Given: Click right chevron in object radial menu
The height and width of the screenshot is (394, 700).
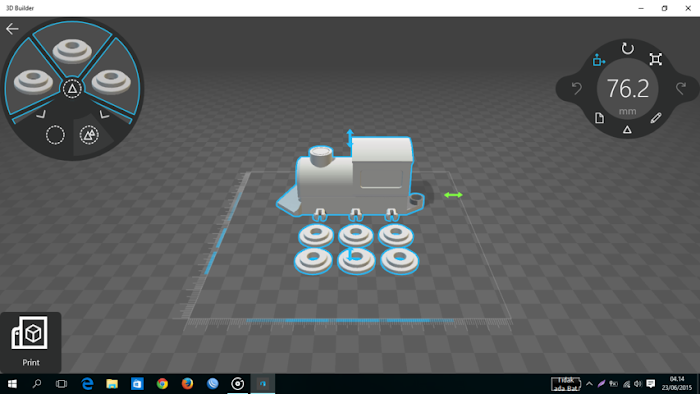Looking at the screenshot, I should (104, 115).
